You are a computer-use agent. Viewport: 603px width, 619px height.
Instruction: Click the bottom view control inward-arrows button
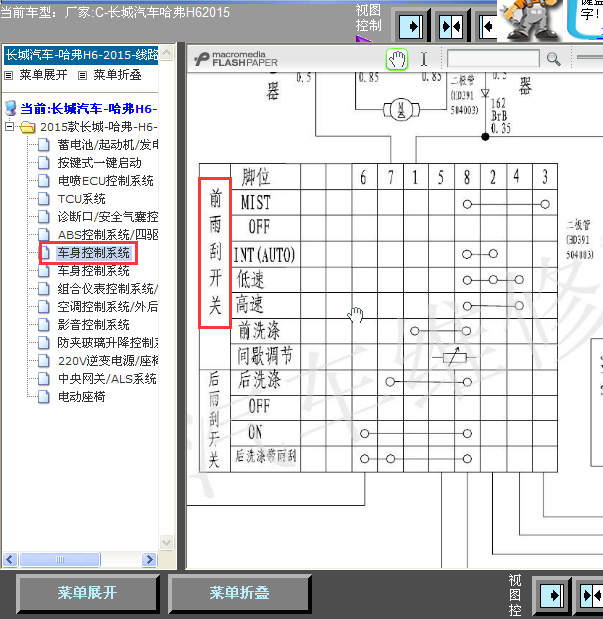click(590, 595)
